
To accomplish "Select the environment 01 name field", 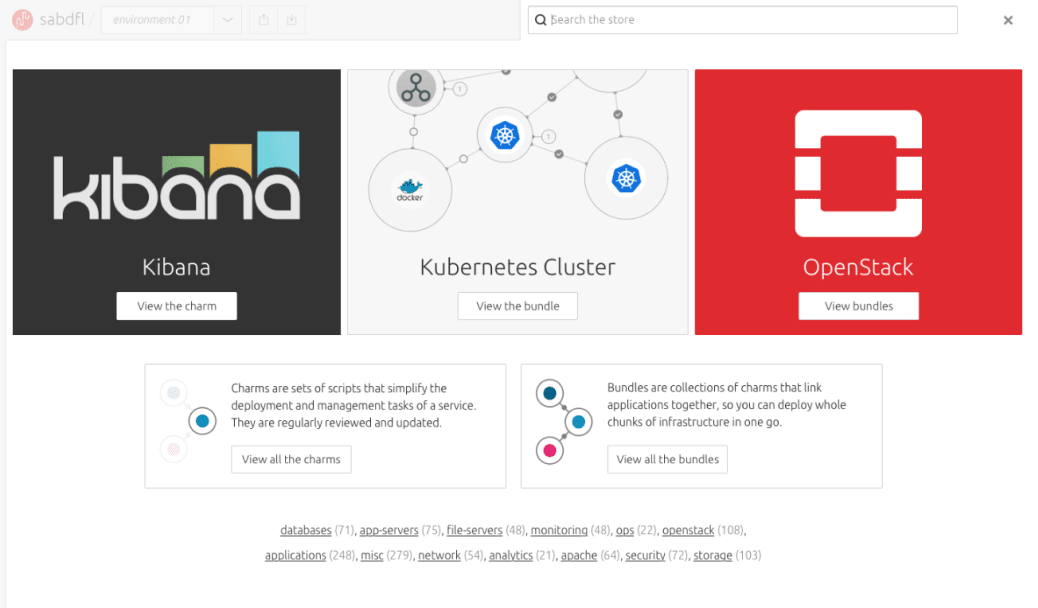I will click(158, 20).
